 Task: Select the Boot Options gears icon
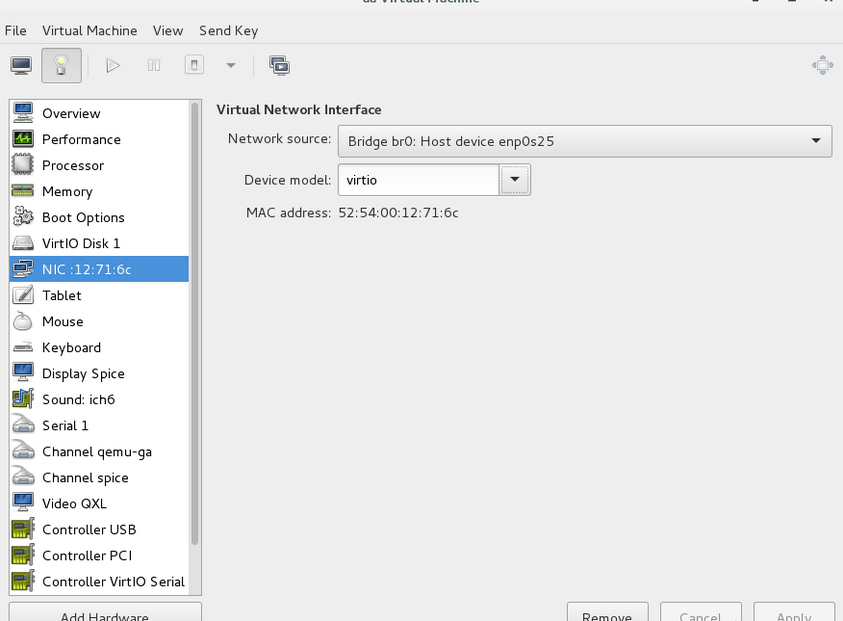coord(23,217)
